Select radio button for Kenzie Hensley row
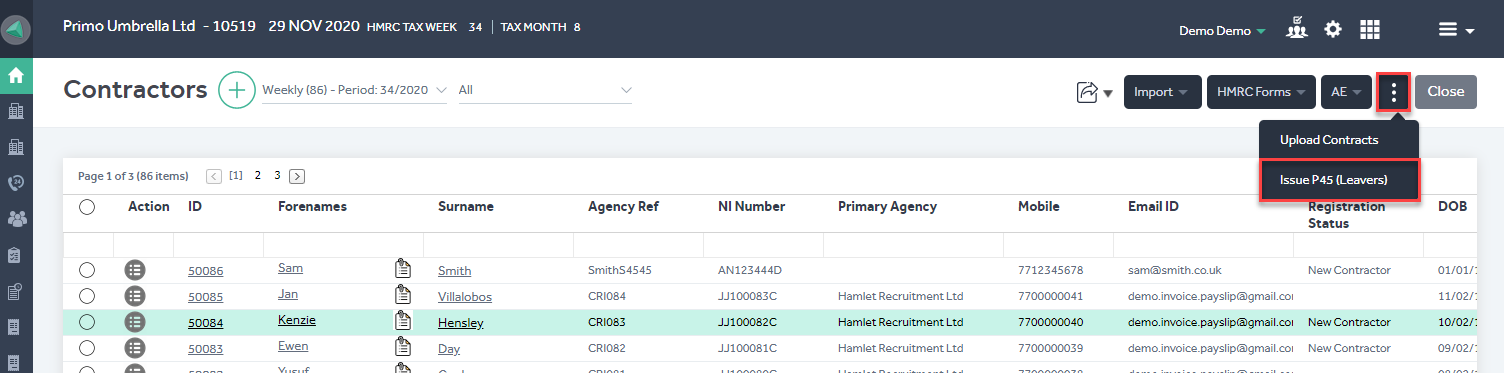1504x373 pixels. point(87,322)
